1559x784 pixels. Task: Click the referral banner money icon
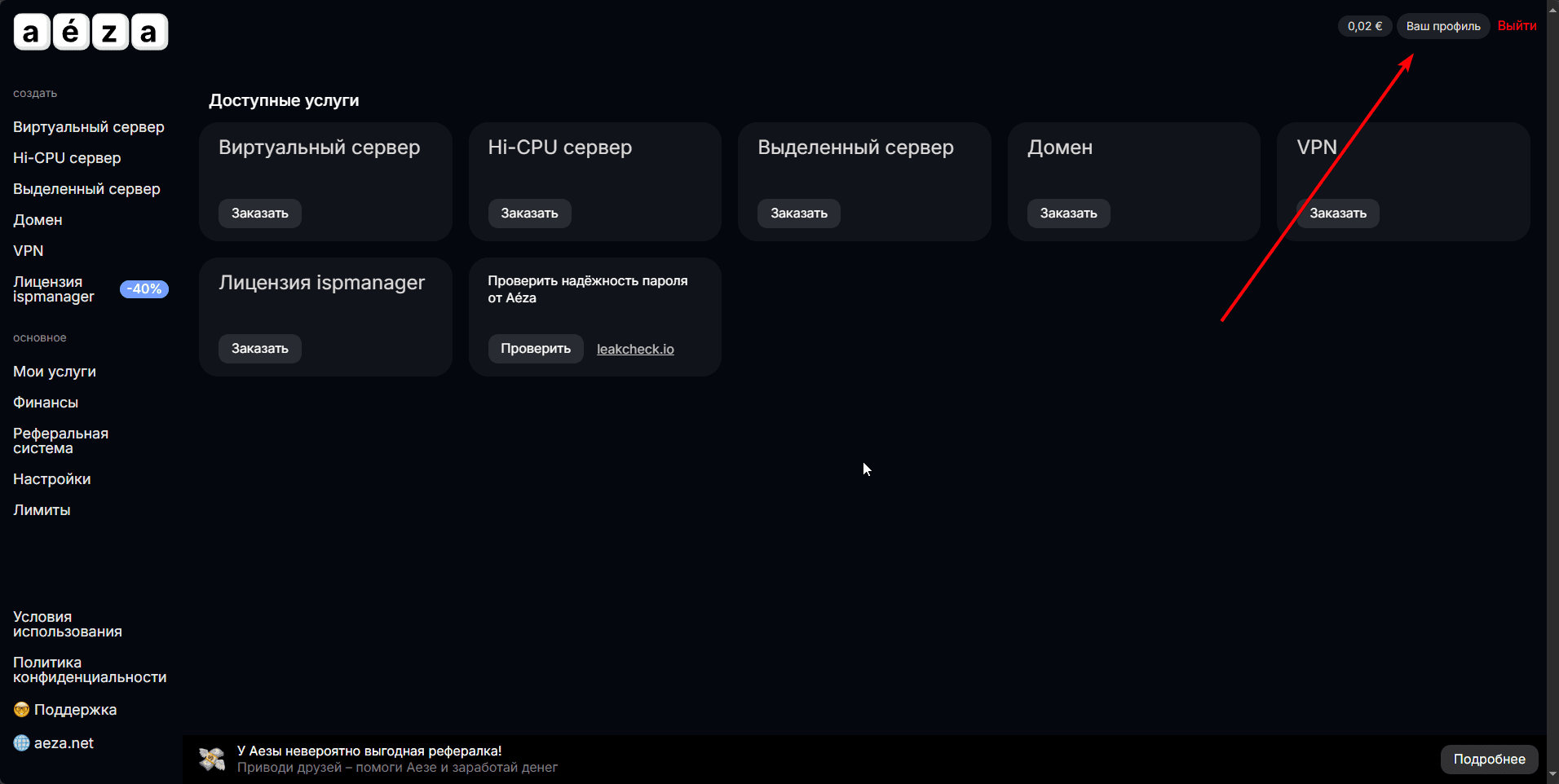212,759
